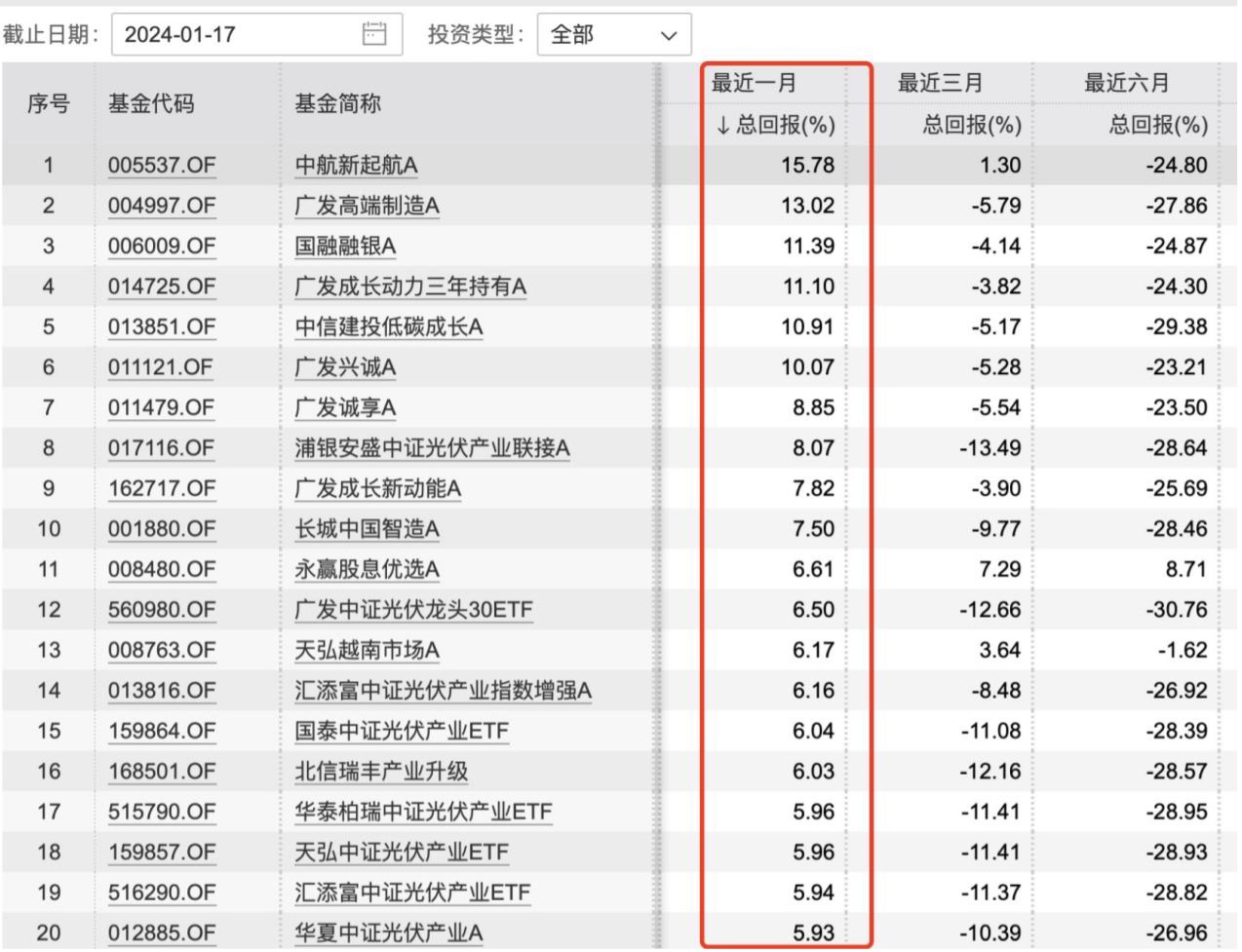The image size is (1242, 952).
Task: Open fund code 516290.OF
Action: (x=162, y=893)
